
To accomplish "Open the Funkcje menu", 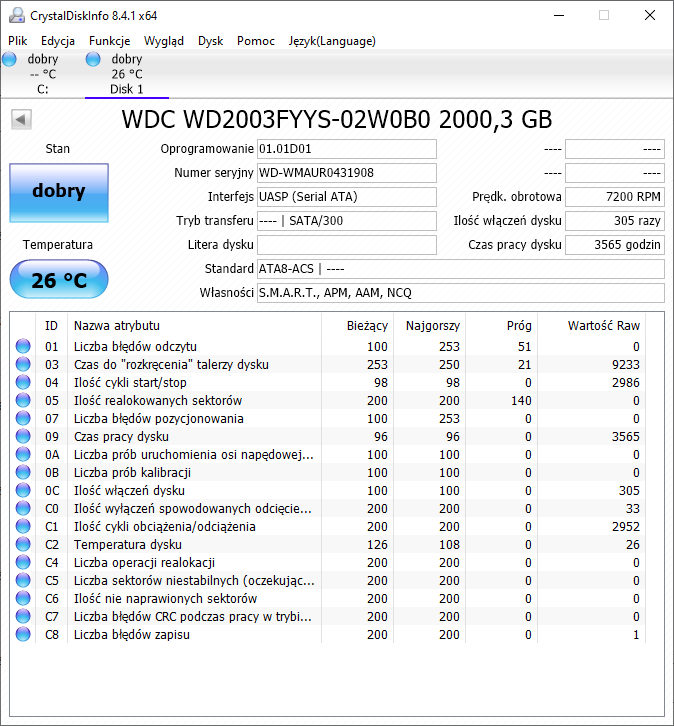I will pyautogui.click(x=110, y=41).
